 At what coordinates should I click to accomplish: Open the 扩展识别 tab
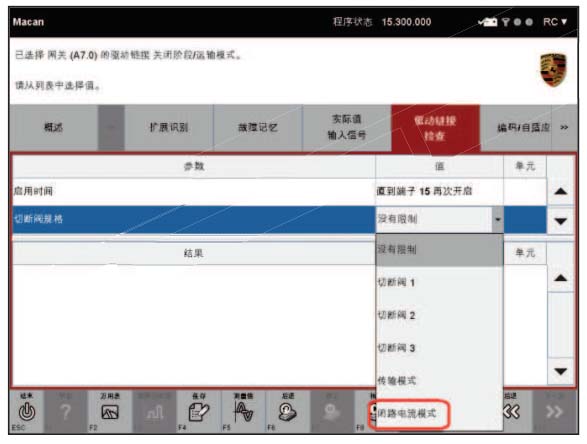(169, 128)
